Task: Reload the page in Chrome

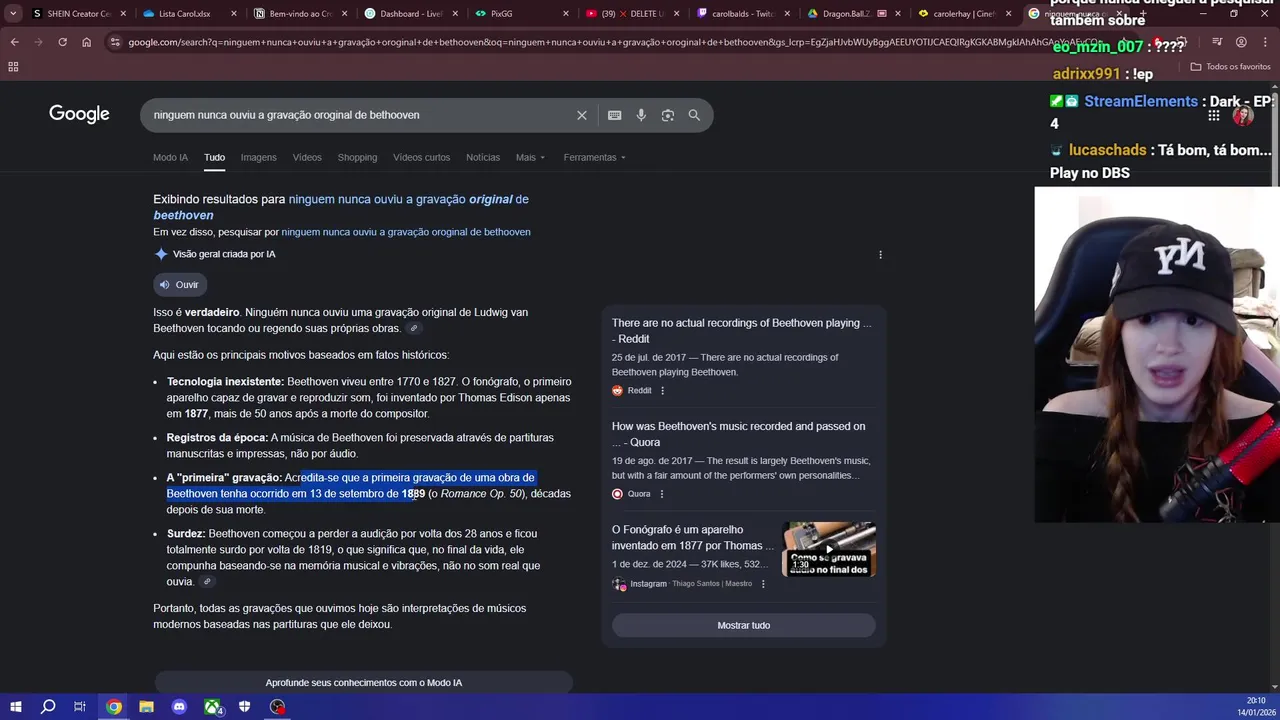Action: coord(62,42)
